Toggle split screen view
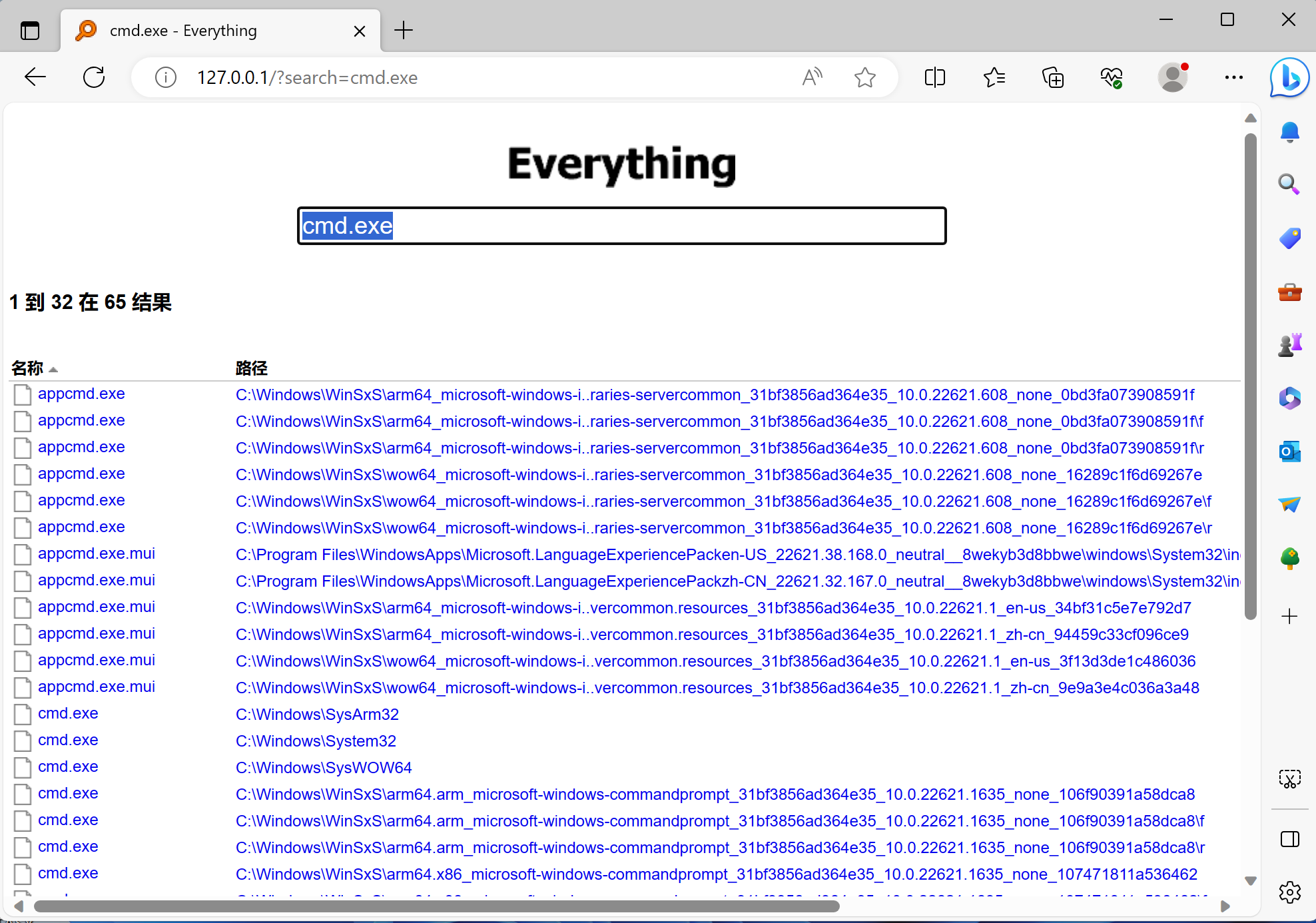 click(x=934, y=78)
